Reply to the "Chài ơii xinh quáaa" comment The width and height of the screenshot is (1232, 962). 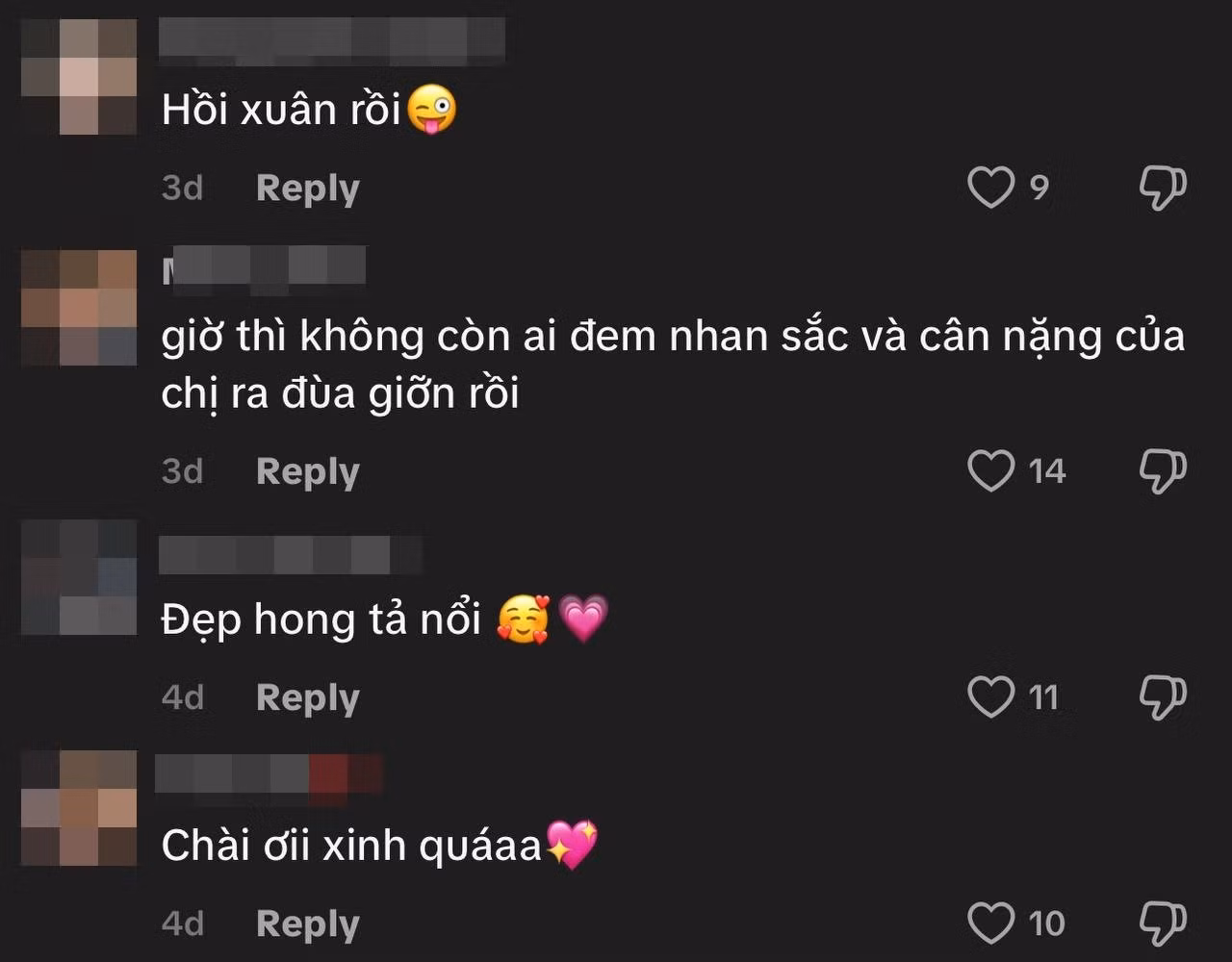click(x=307, y=924)
